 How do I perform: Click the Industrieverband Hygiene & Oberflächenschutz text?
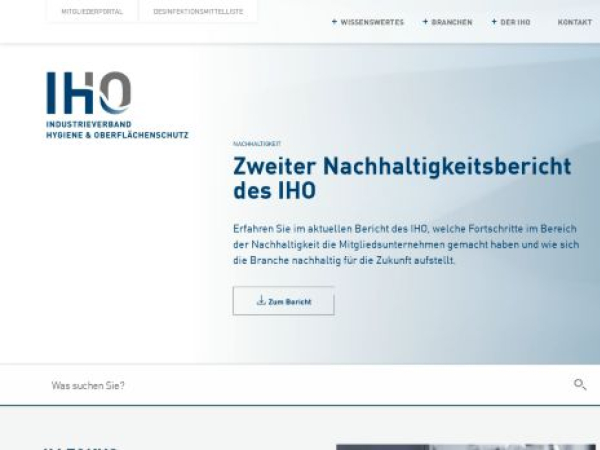click(117, 130)
